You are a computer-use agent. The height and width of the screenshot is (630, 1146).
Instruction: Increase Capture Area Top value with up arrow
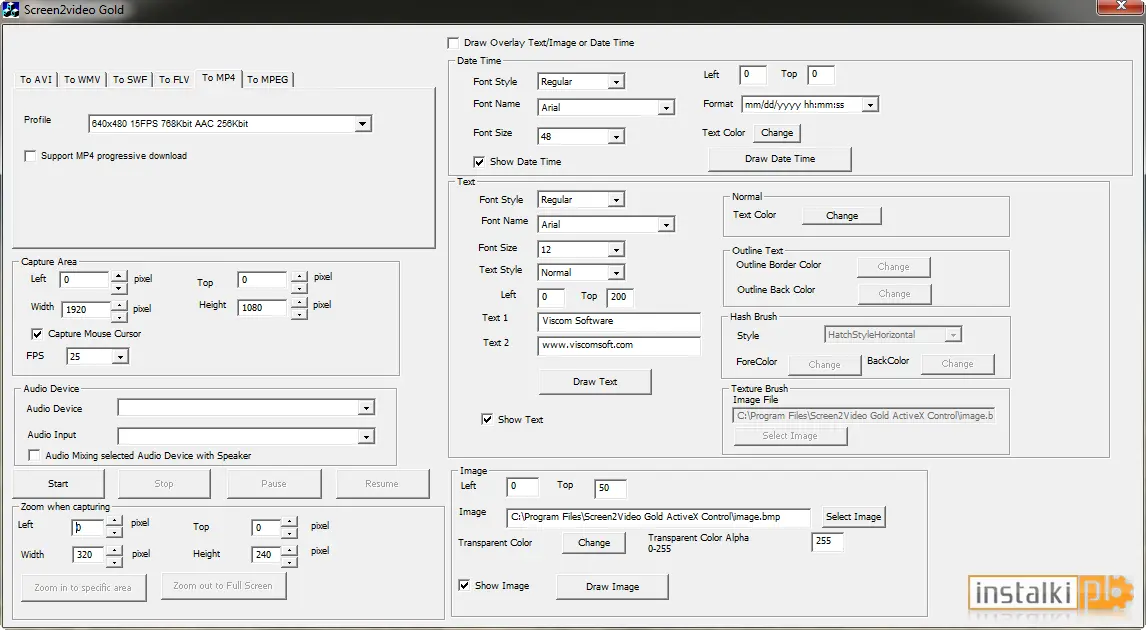click(298, 276)
